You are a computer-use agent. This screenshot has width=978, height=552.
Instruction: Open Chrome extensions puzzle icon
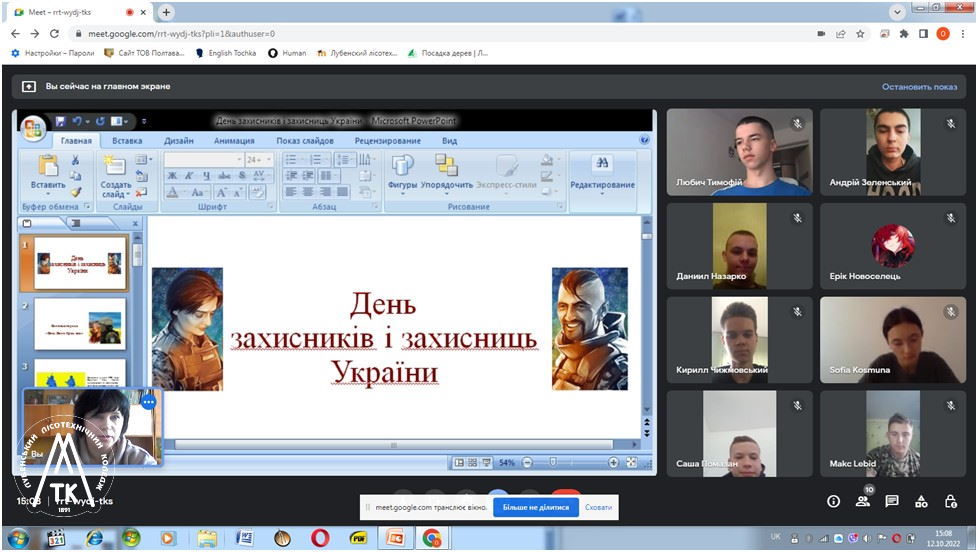point(904,34)
